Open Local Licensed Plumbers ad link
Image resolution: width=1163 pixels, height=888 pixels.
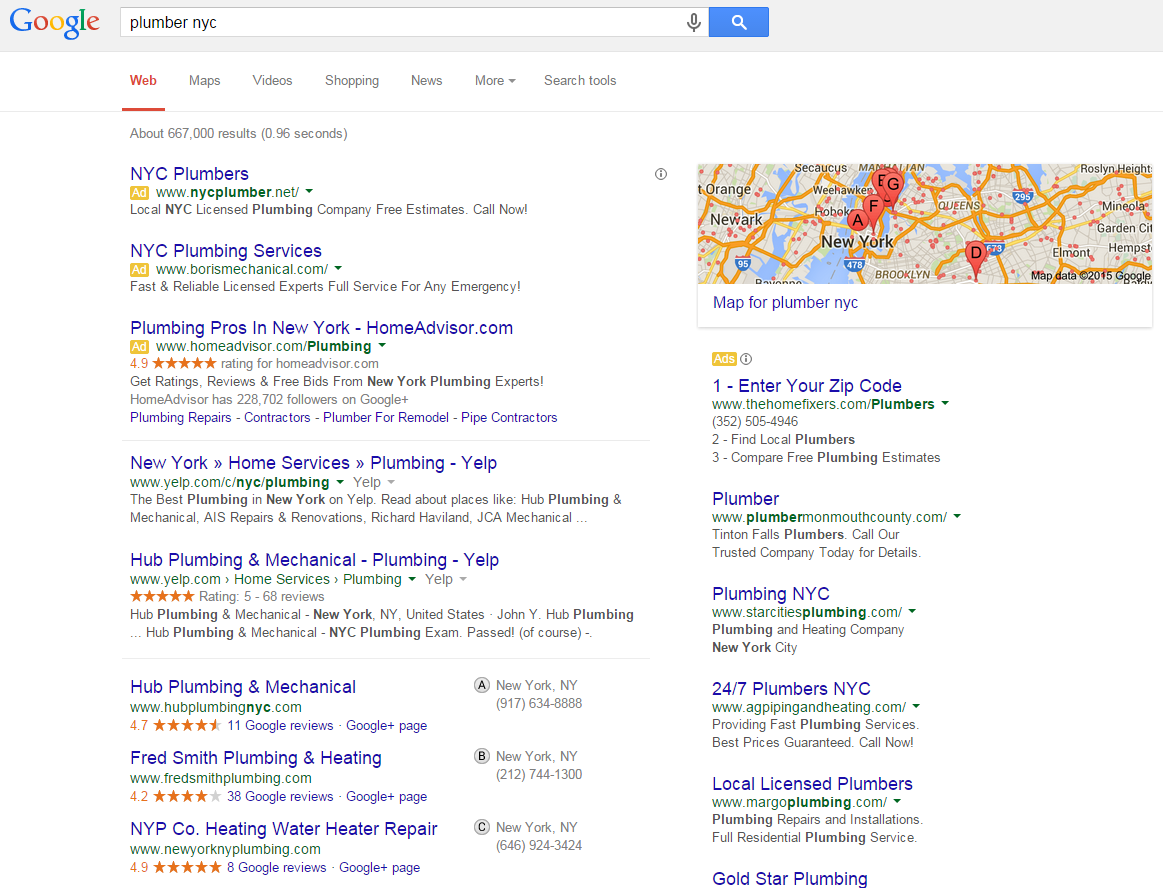pos(812,783)
